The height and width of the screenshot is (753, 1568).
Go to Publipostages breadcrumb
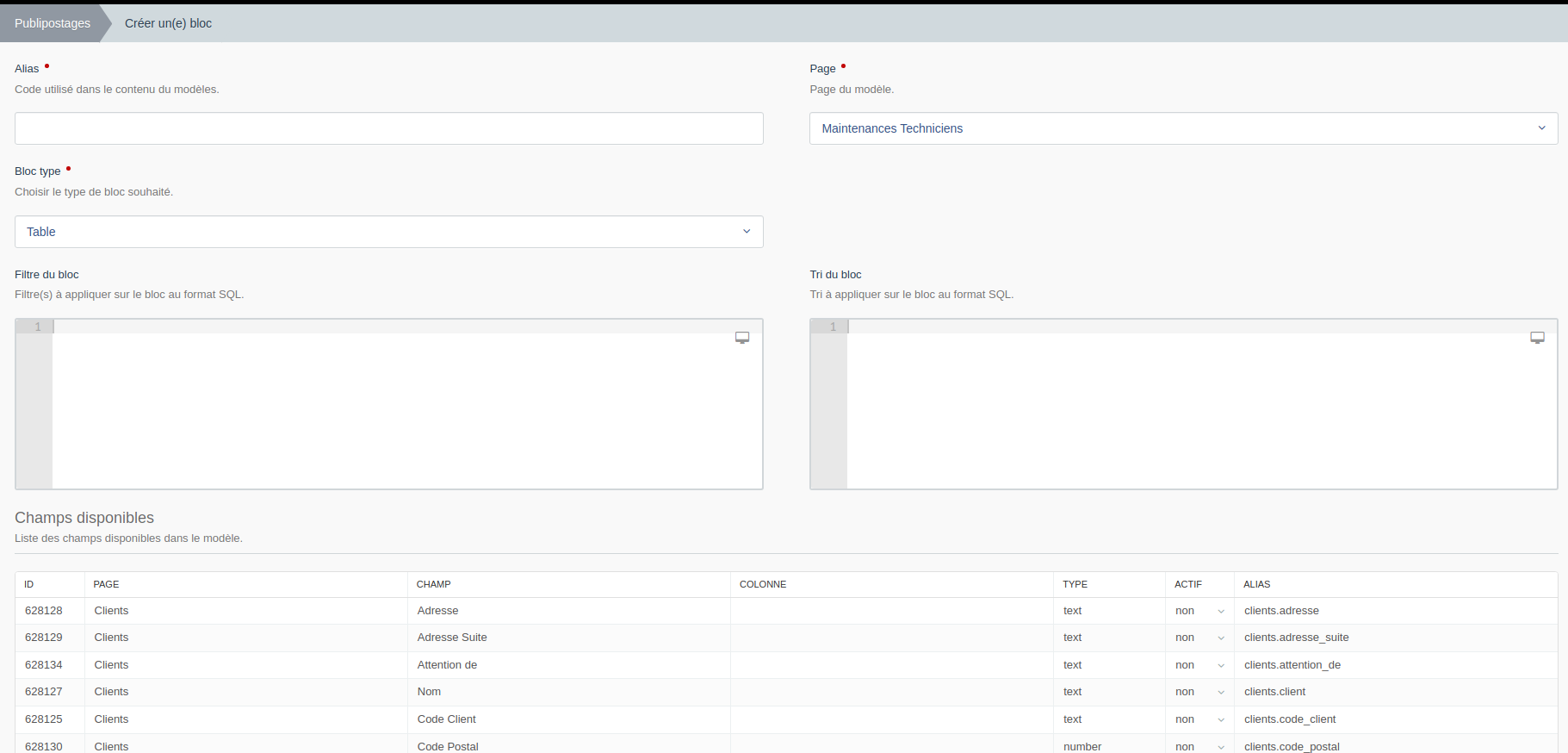(x=53, y=23)
